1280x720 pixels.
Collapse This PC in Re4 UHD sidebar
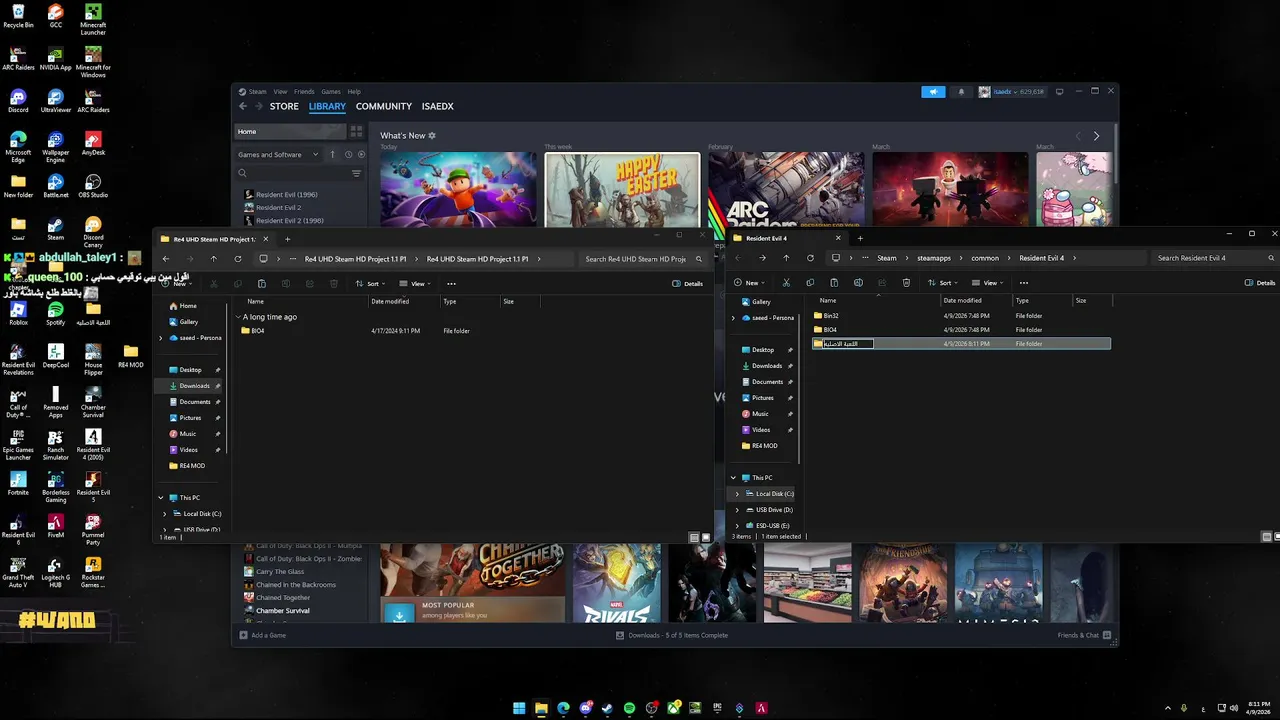pyautogui.click(x=161, y=498)
